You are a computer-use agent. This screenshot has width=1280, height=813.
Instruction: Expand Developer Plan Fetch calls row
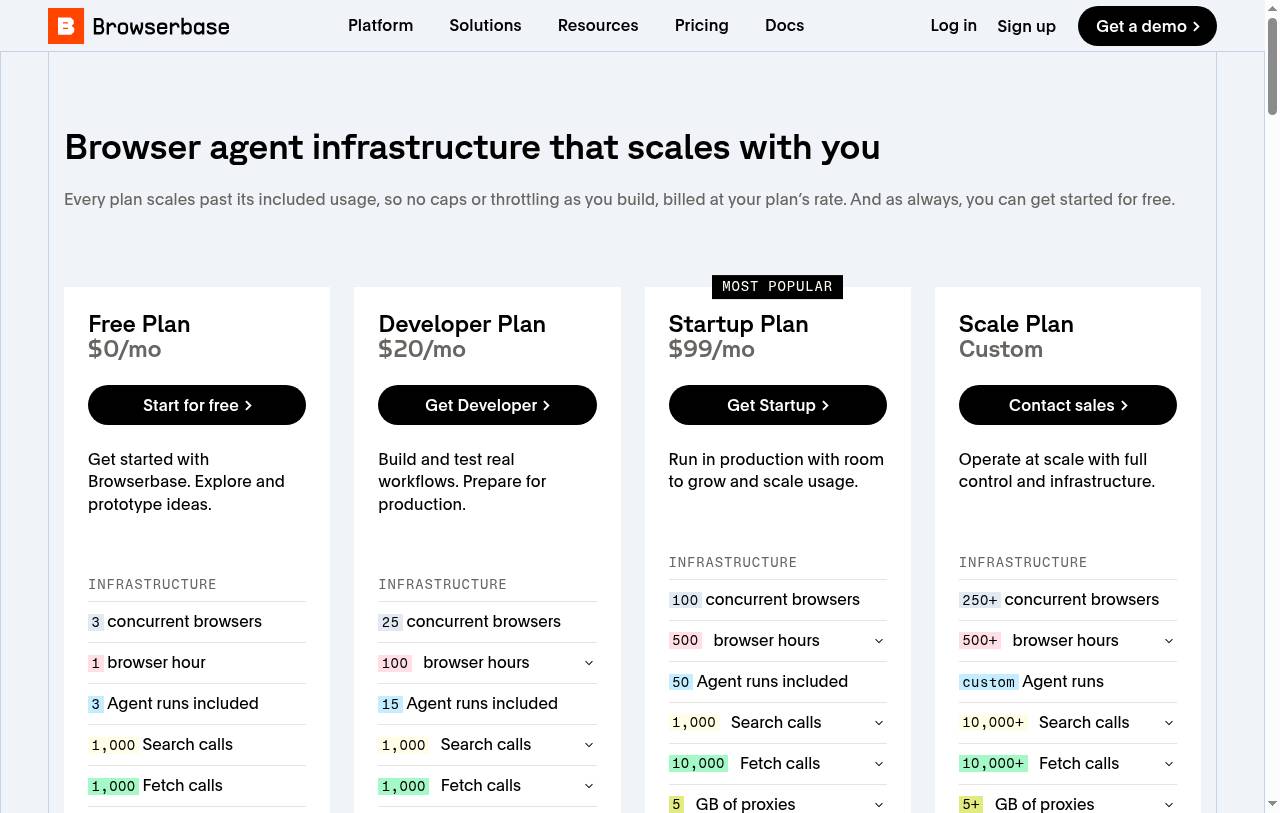tap(487, 786)
